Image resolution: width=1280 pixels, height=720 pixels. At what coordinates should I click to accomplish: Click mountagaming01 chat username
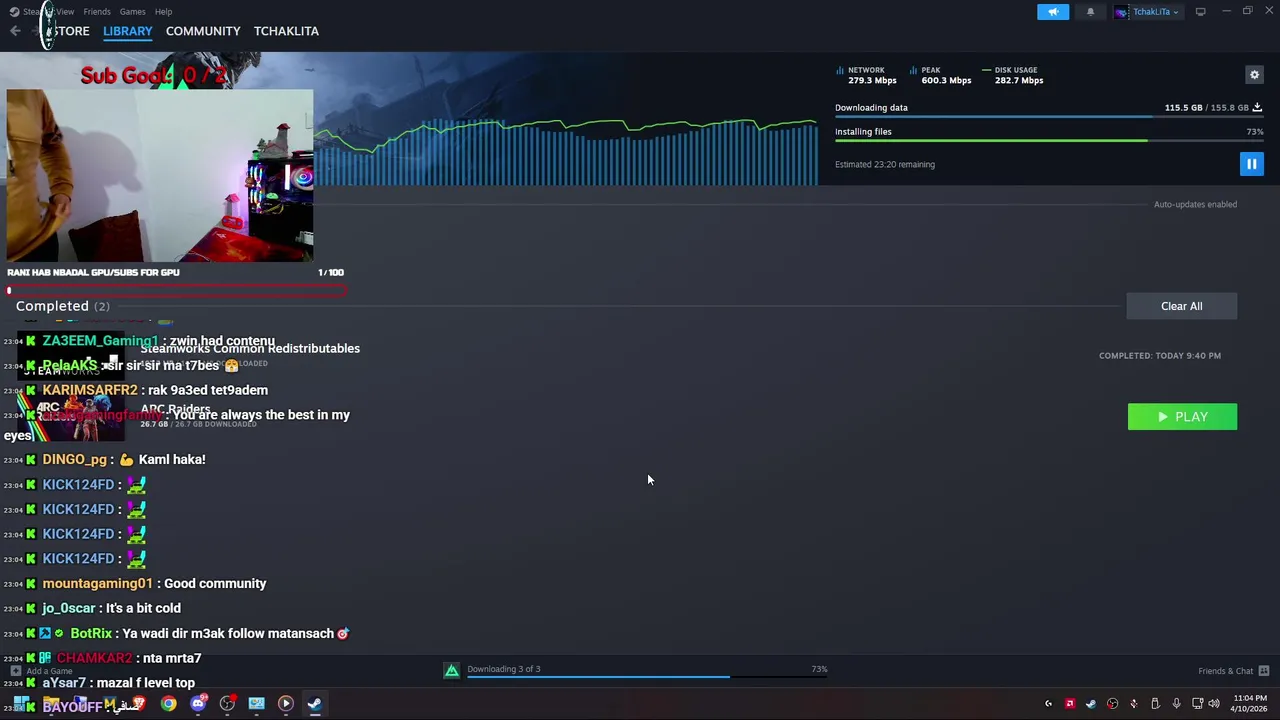click(x=97, y=583)
